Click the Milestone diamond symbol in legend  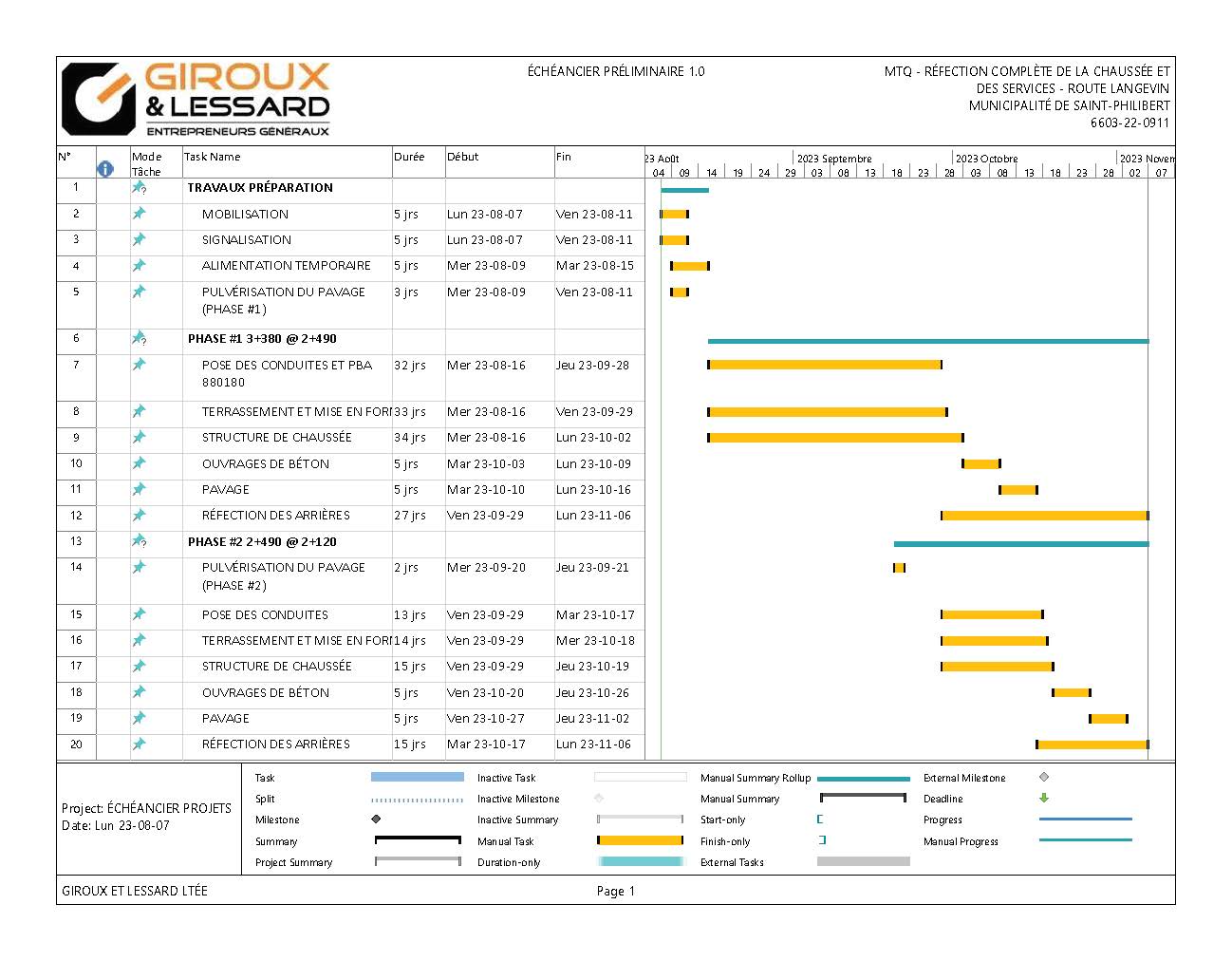pos(376,819)
